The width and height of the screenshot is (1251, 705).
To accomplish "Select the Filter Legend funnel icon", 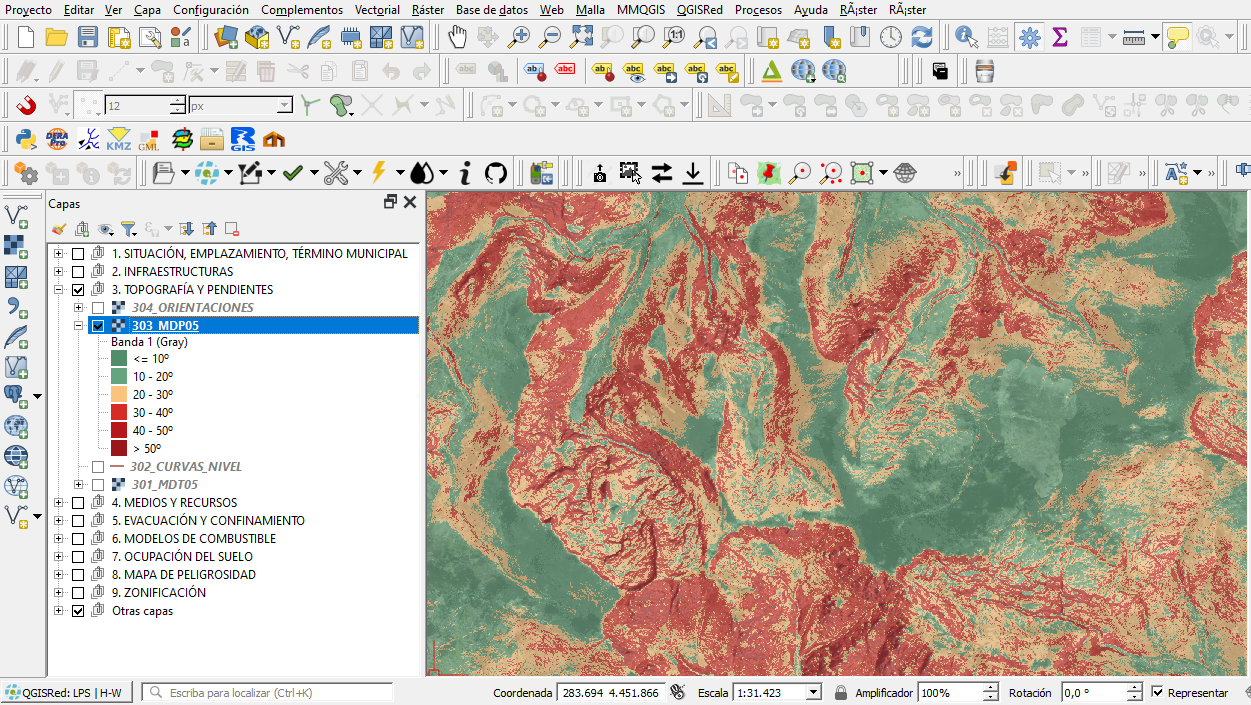I will coord(128,228).
